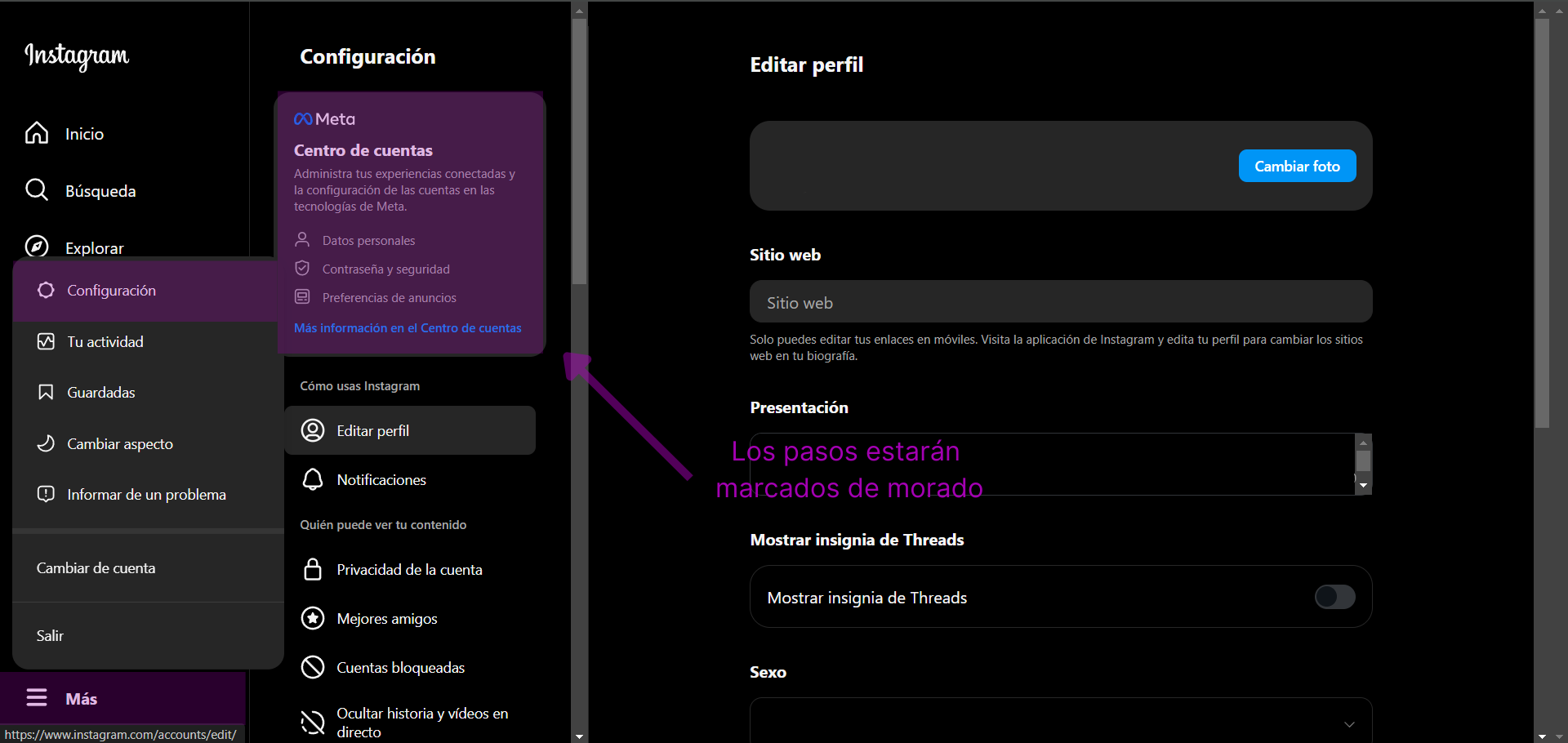Open Editar perfil settings text
This screenshot has height=743, width=1568.
tap(373, 430)
